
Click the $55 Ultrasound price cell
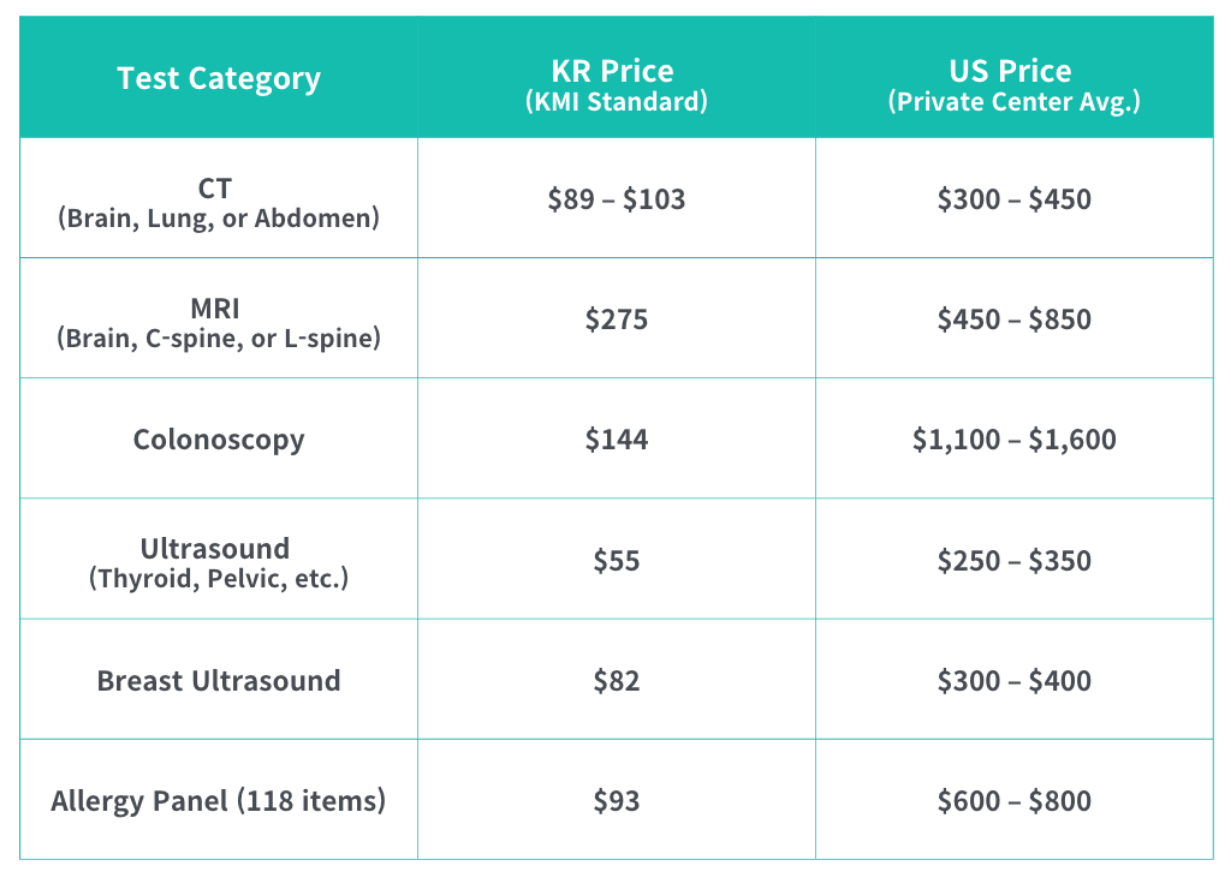point(616,560)
